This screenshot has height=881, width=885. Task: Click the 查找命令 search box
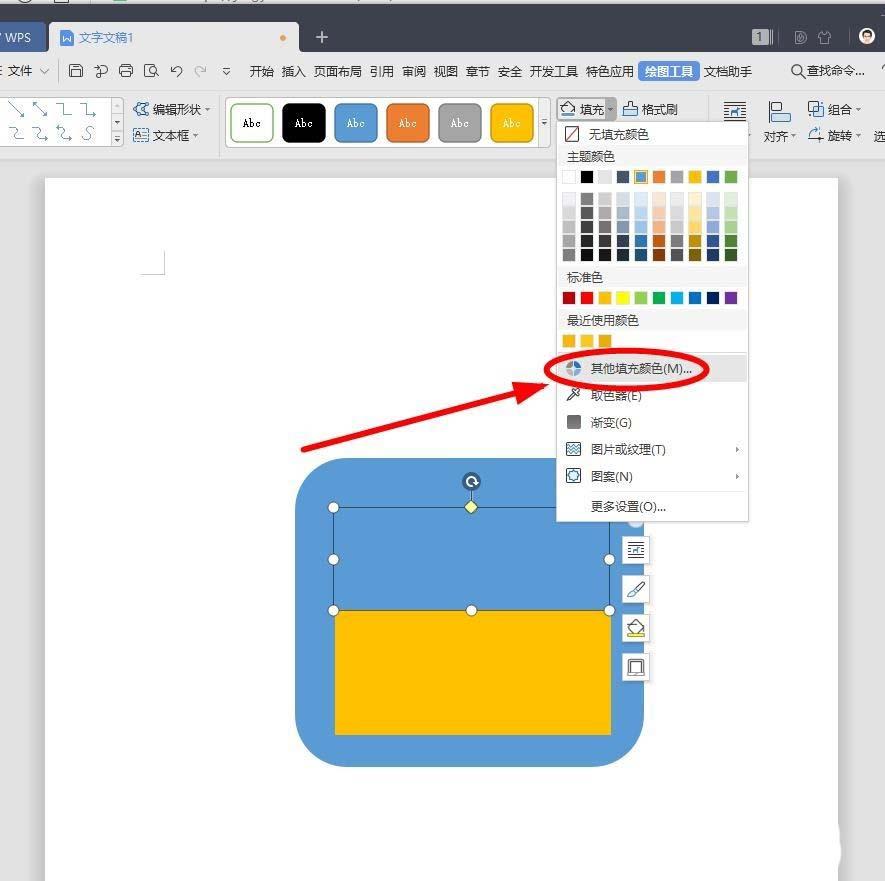tap(828, 71)
